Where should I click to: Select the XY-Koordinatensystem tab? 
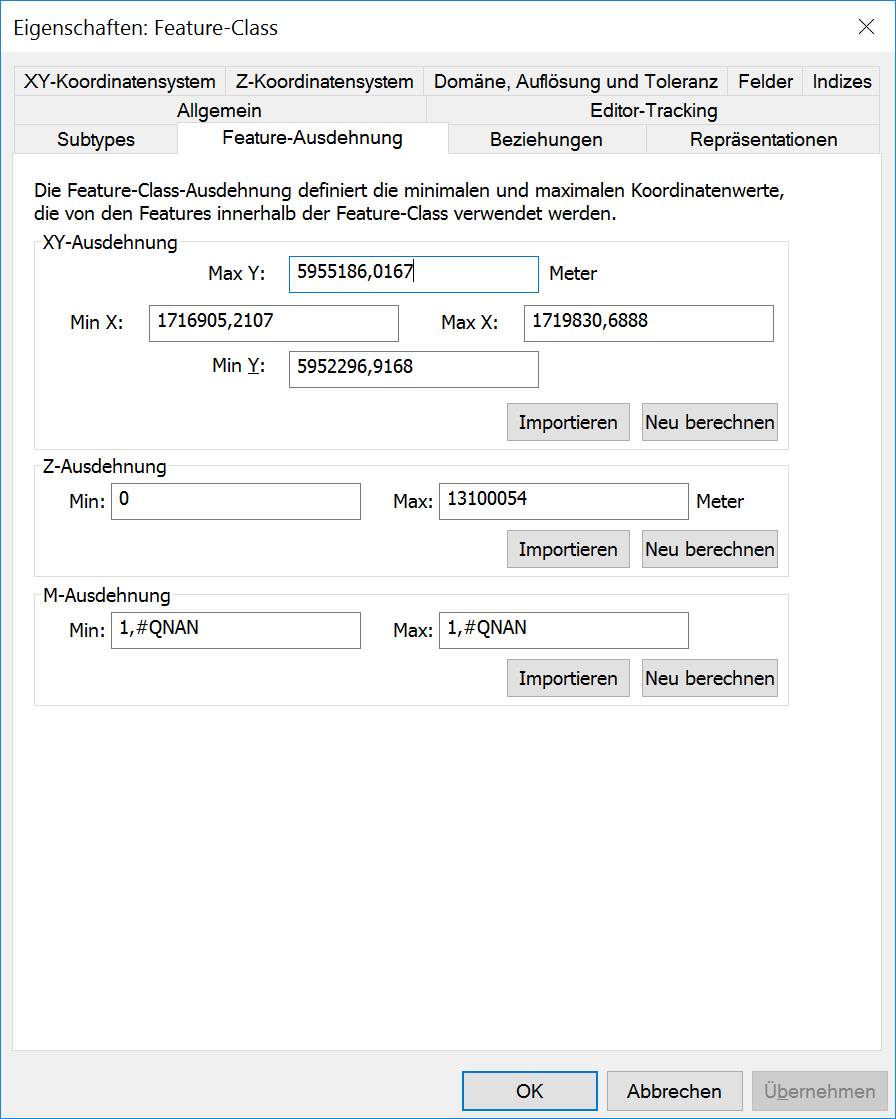tap(119, 81)
